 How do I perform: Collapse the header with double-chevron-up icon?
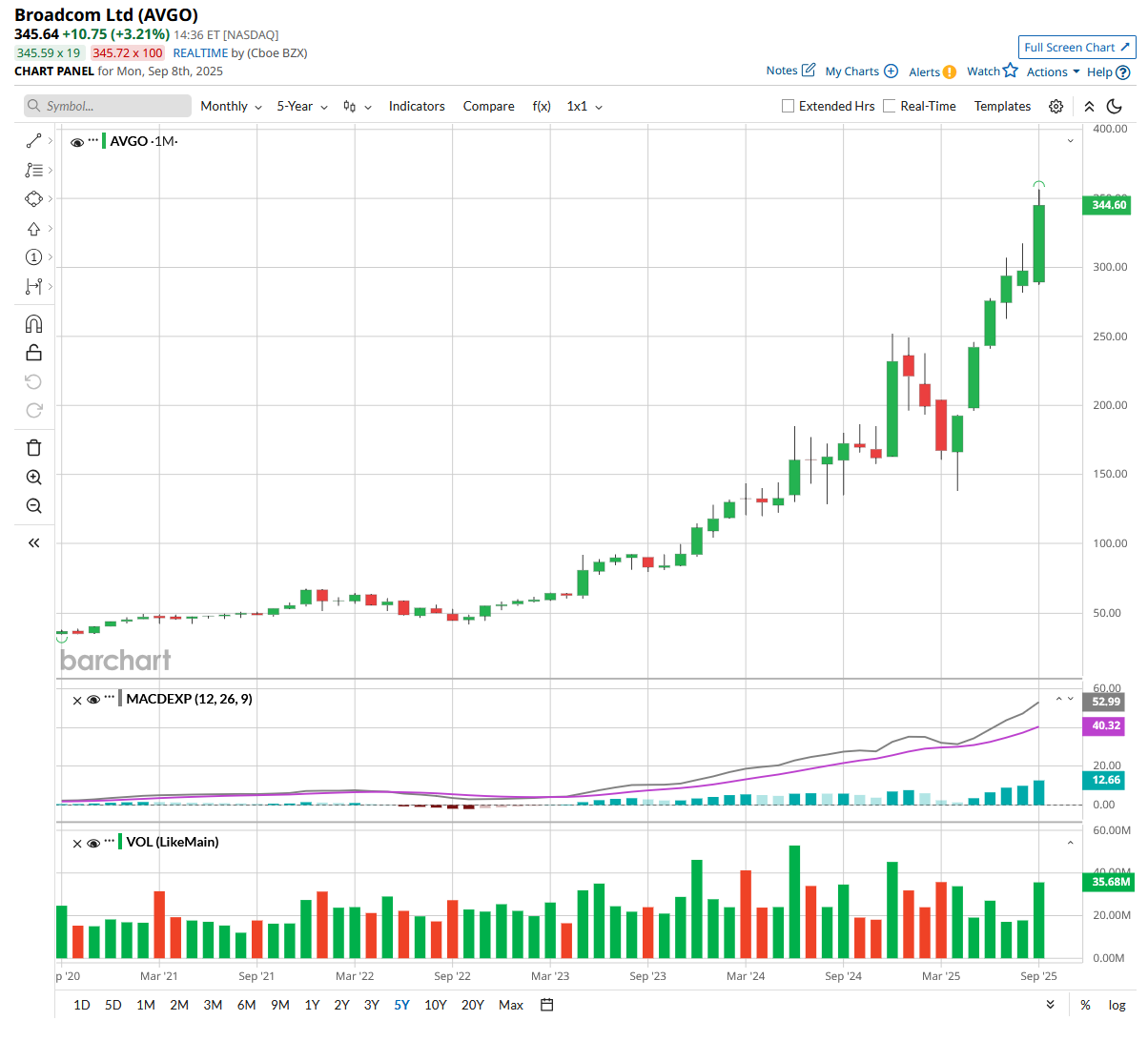coord(1089,107)
